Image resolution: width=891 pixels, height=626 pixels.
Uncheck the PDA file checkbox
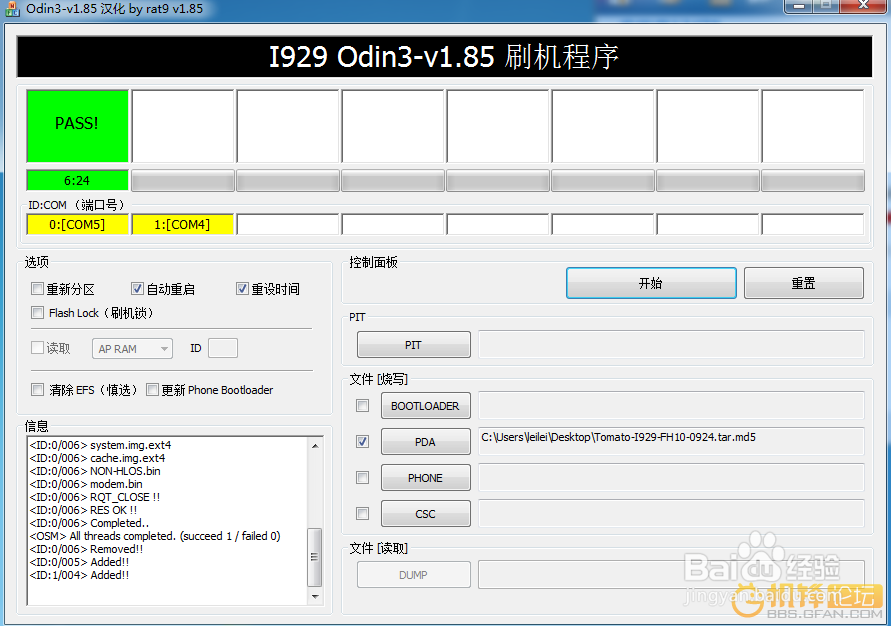361,441
